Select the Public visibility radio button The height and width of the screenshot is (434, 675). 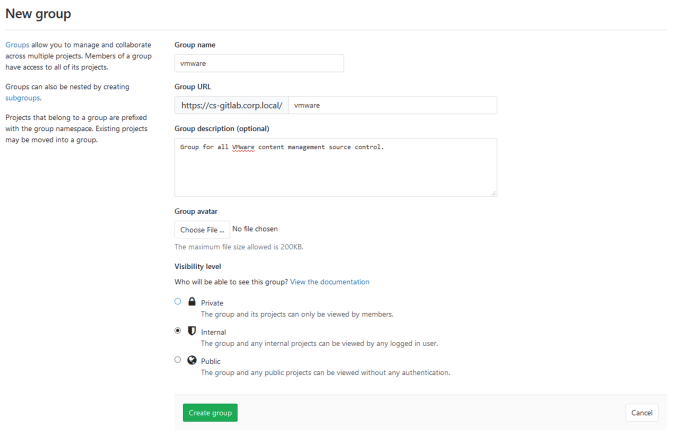tap(178, 360)
